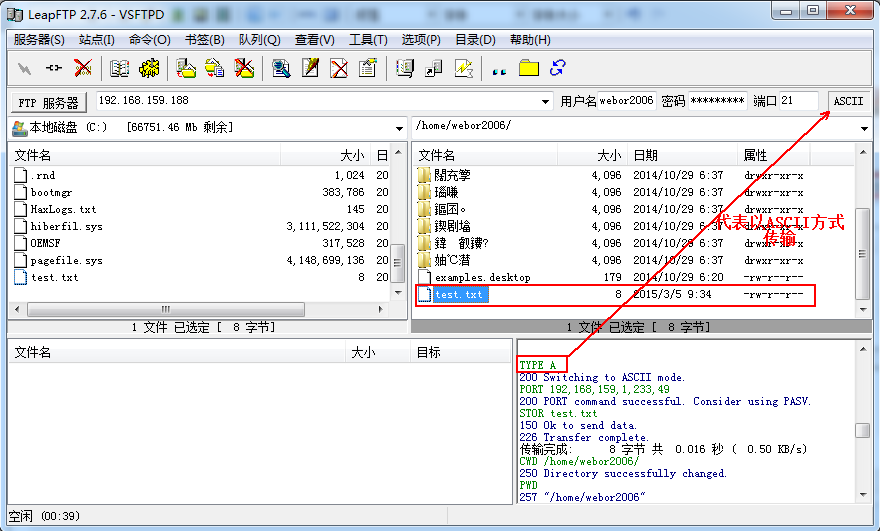This screenshot has width=880, height=531.
Task: Click the download files folder icon
Action: (186, 68)
